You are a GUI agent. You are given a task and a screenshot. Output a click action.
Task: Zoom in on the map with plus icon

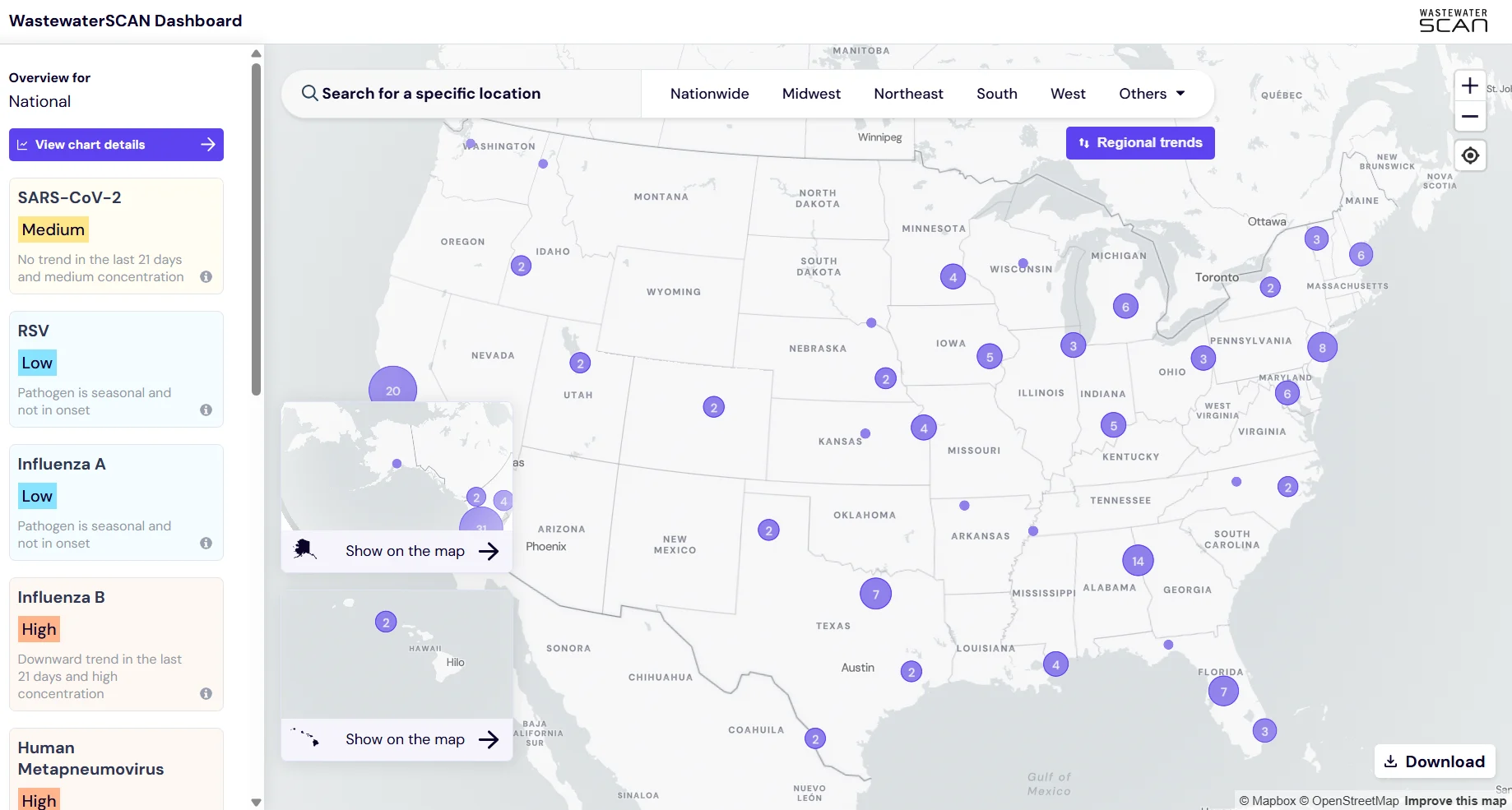tap(1469, 86)
